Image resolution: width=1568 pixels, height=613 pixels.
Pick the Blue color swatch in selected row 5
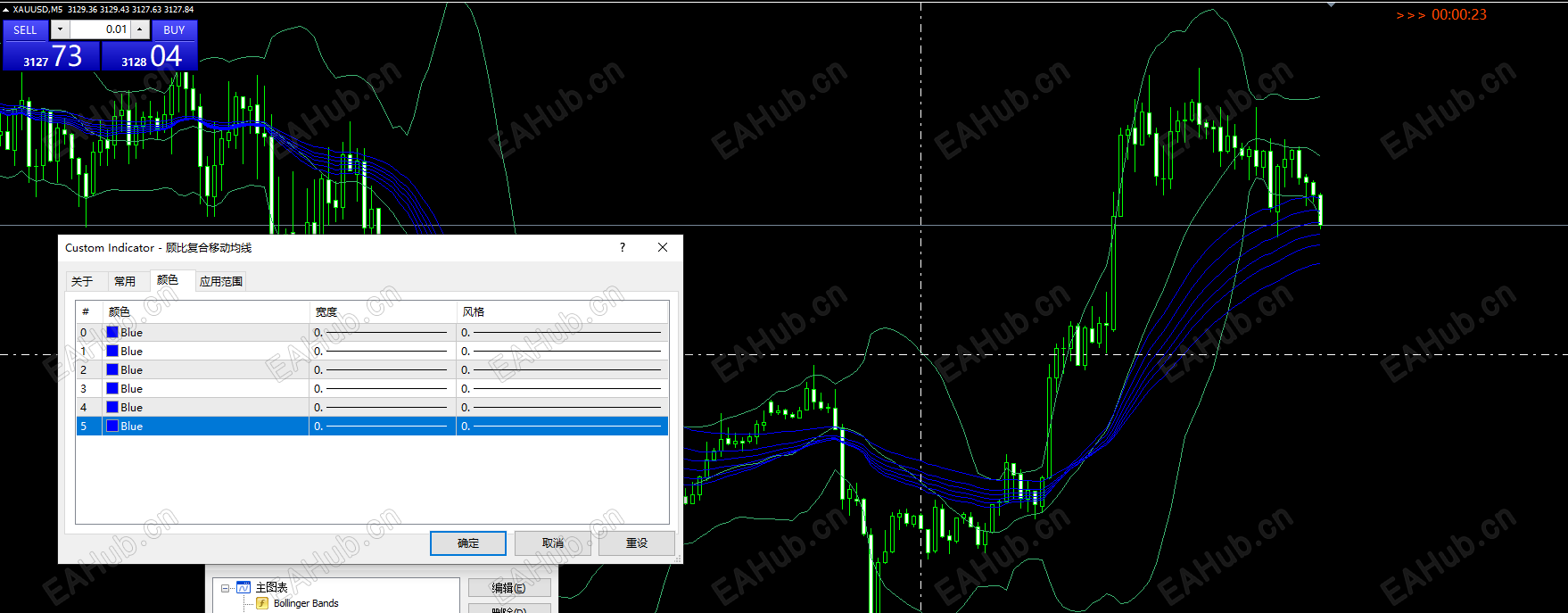coord(112,426)
